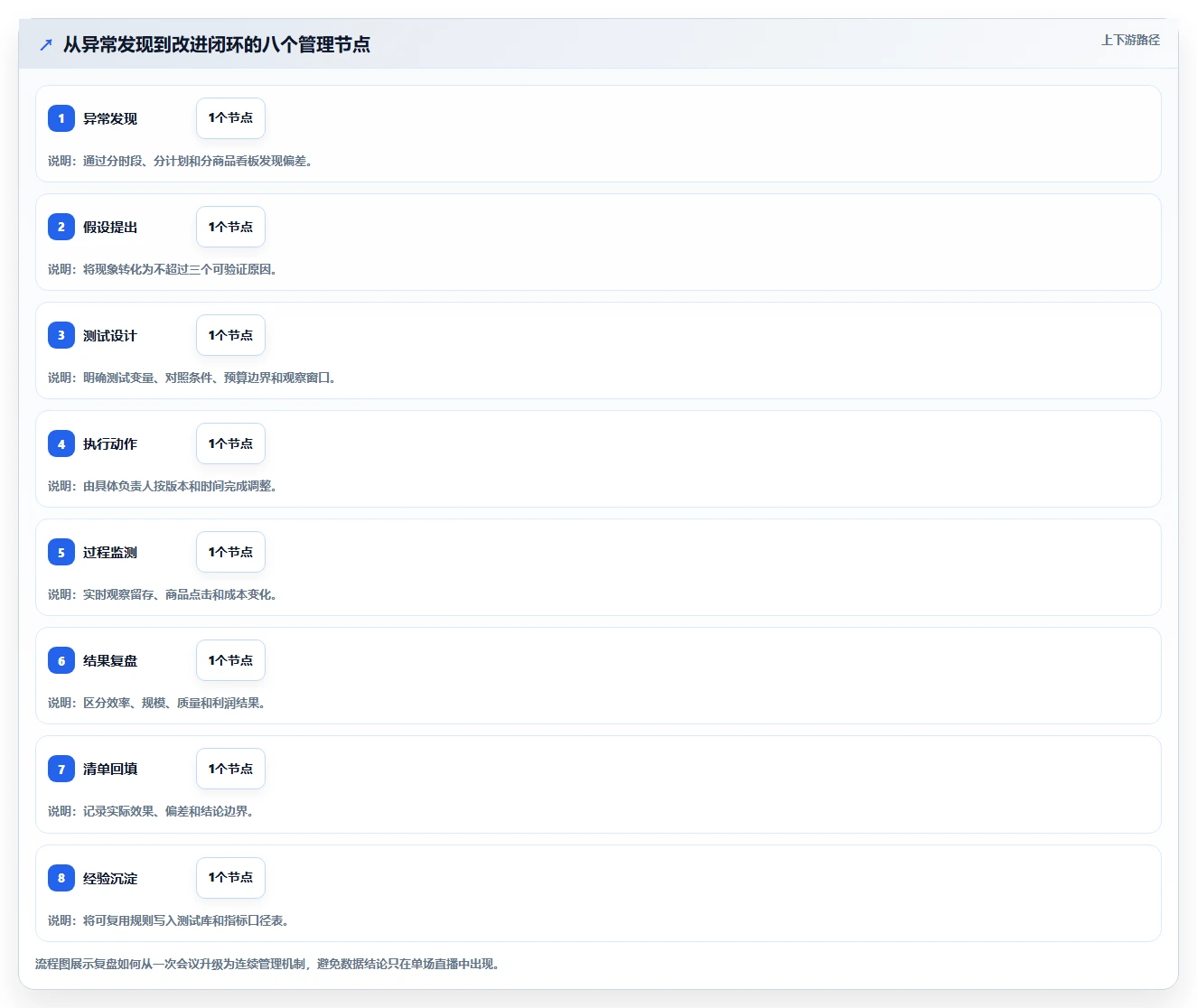Select step number 4 badge

61,443
